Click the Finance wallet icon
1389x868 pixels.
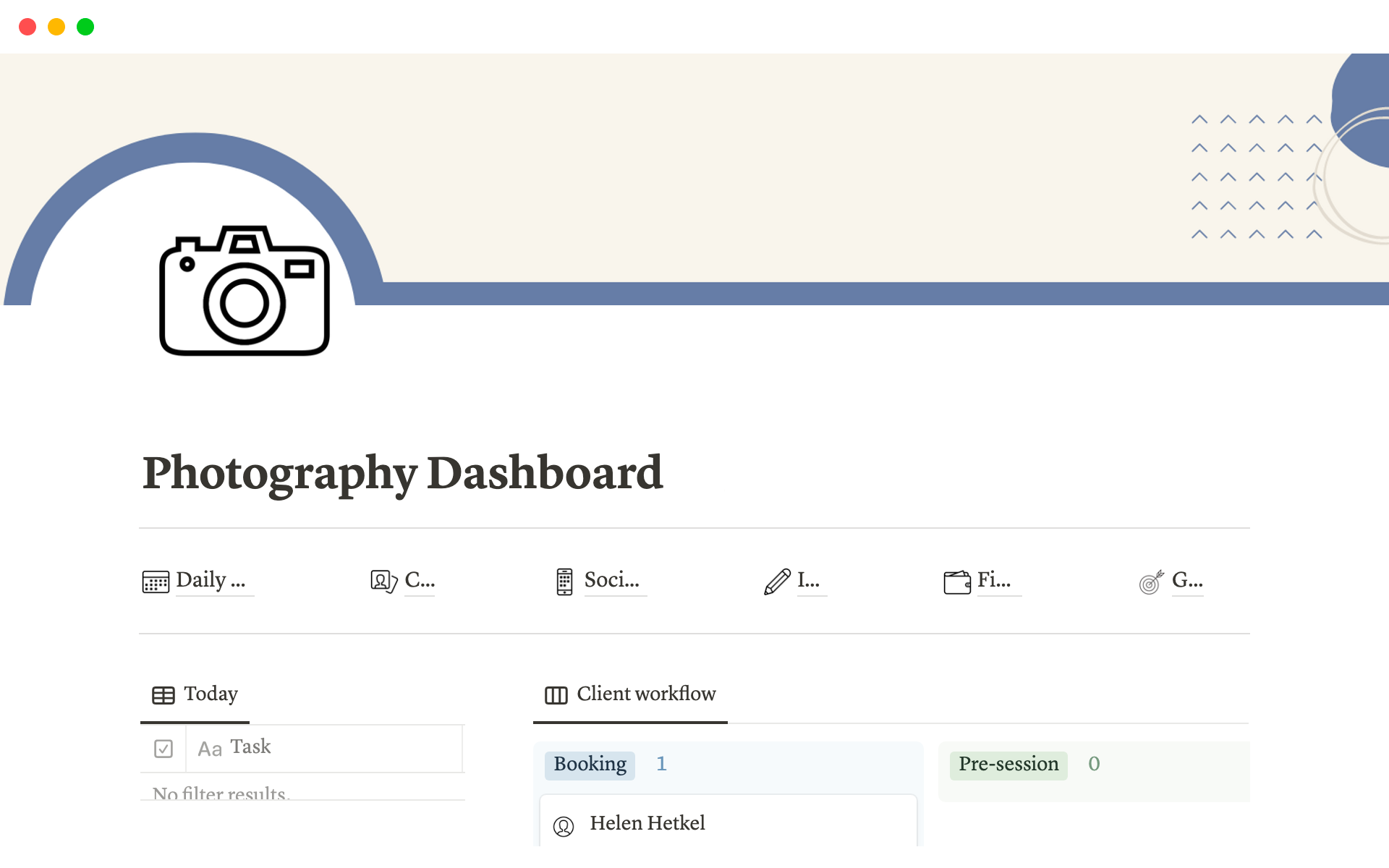956,582
